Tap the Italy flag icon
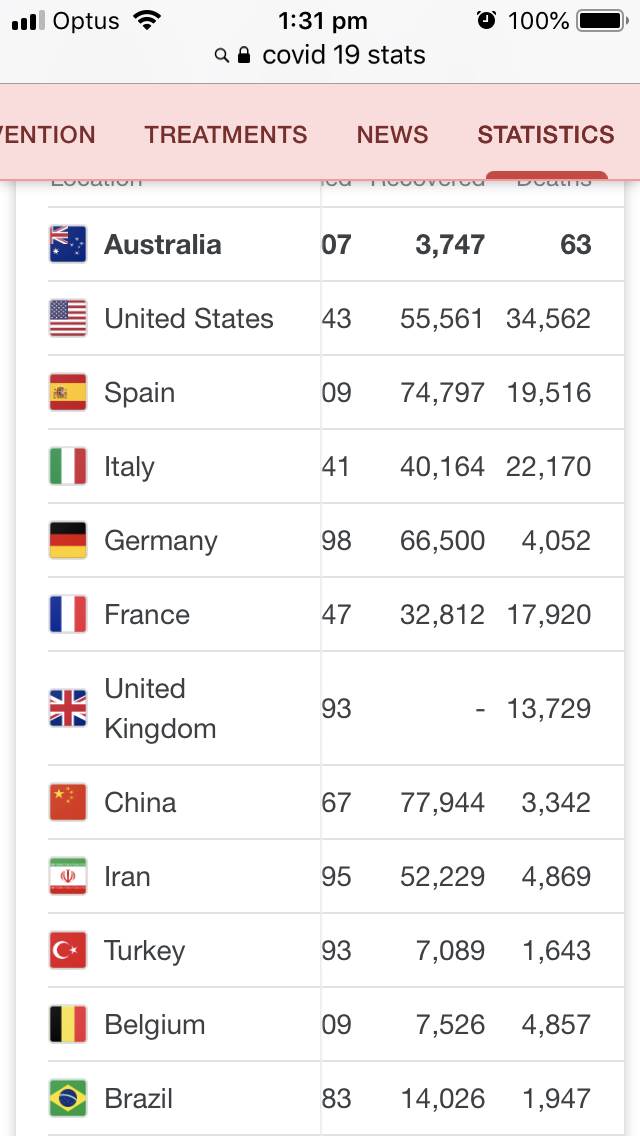Screen dimensions: 640x1136 tap(68, 467)
